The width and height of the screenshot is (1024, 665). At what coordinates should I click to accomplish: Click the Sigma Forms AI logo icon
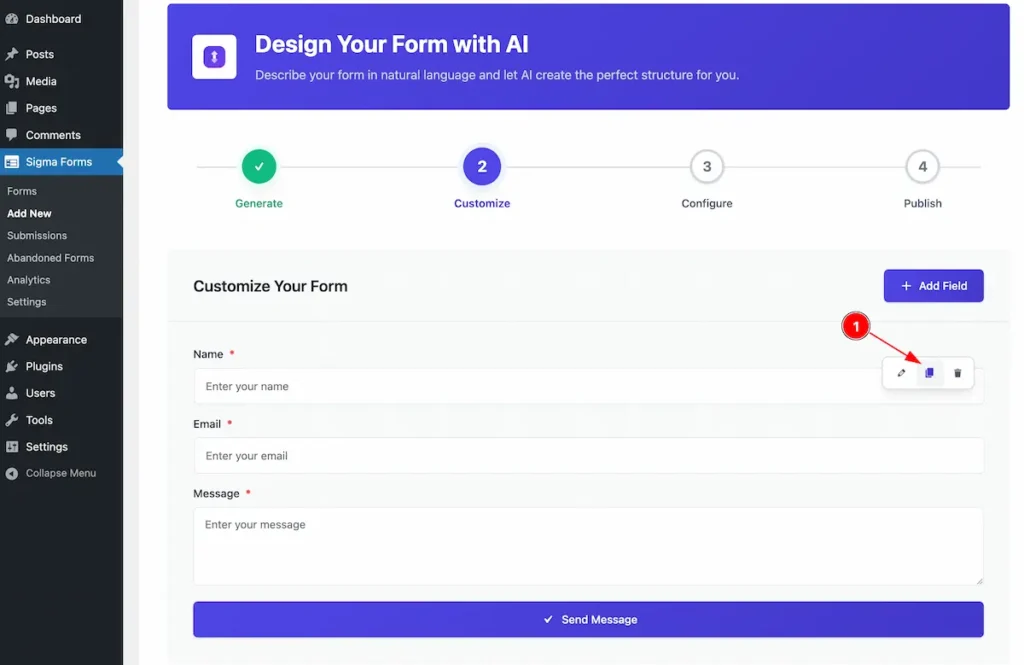pyautogui.click(x=214, y=57)
